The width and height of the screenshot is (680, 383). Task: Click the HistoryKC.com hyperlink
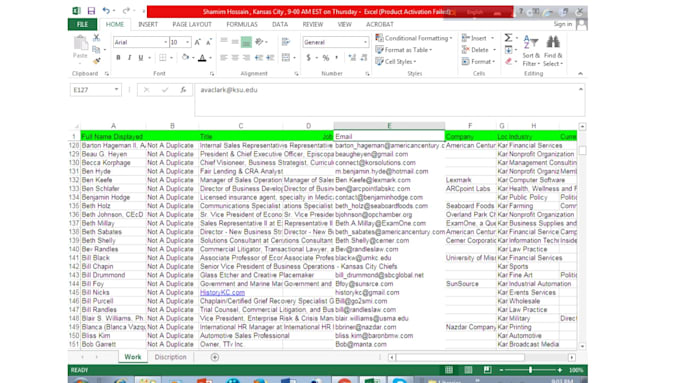(x=222, y=292)
